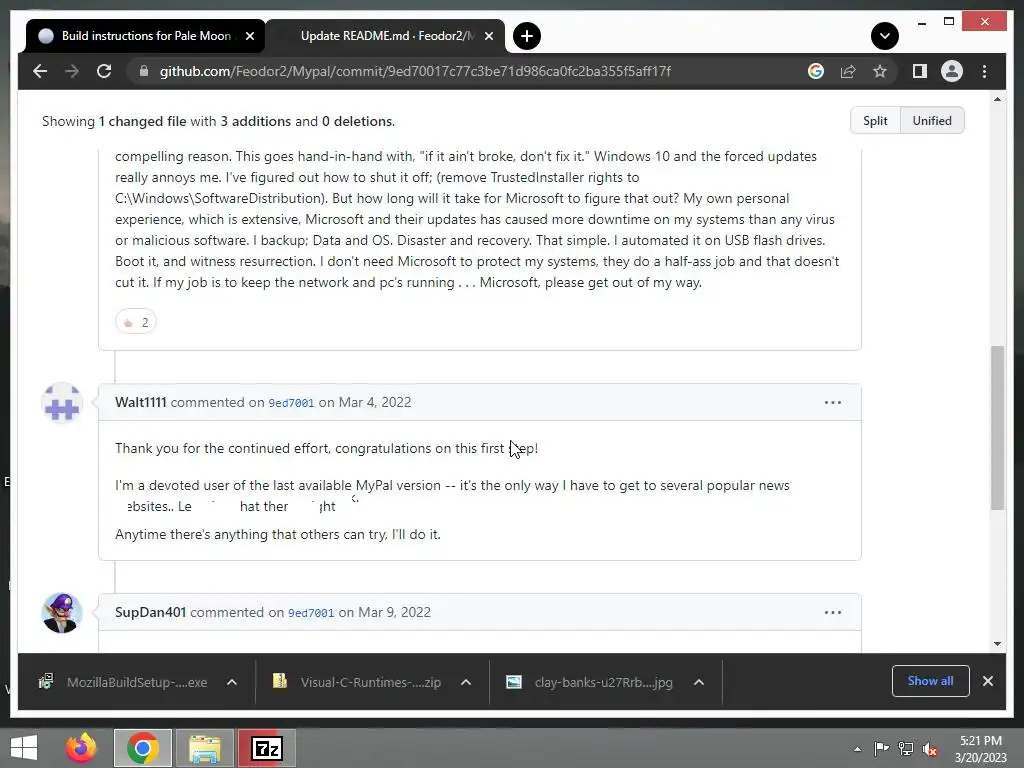This screenshot has height=768, width=1024.
Task: Click the thumbs up reaction with 2
Action: [136, 322]
